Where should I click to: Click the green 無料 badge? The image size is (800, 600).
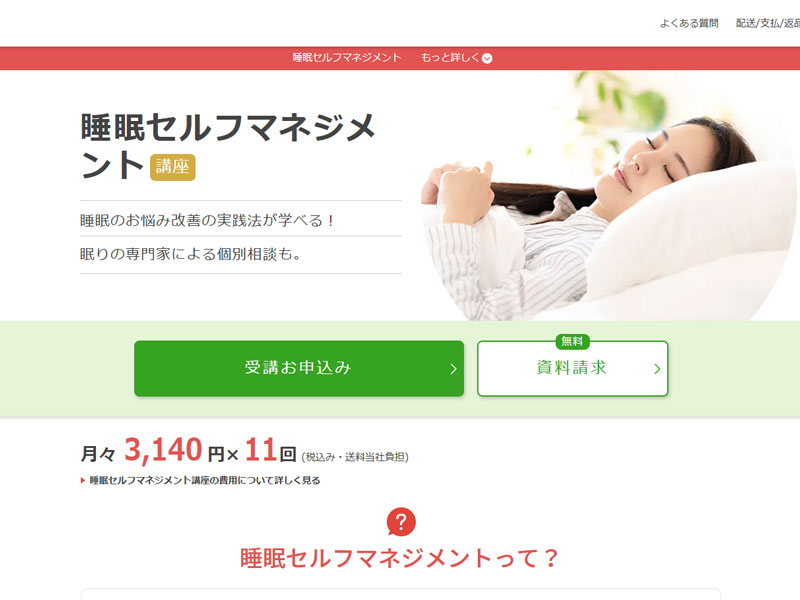tap(572, 341)
